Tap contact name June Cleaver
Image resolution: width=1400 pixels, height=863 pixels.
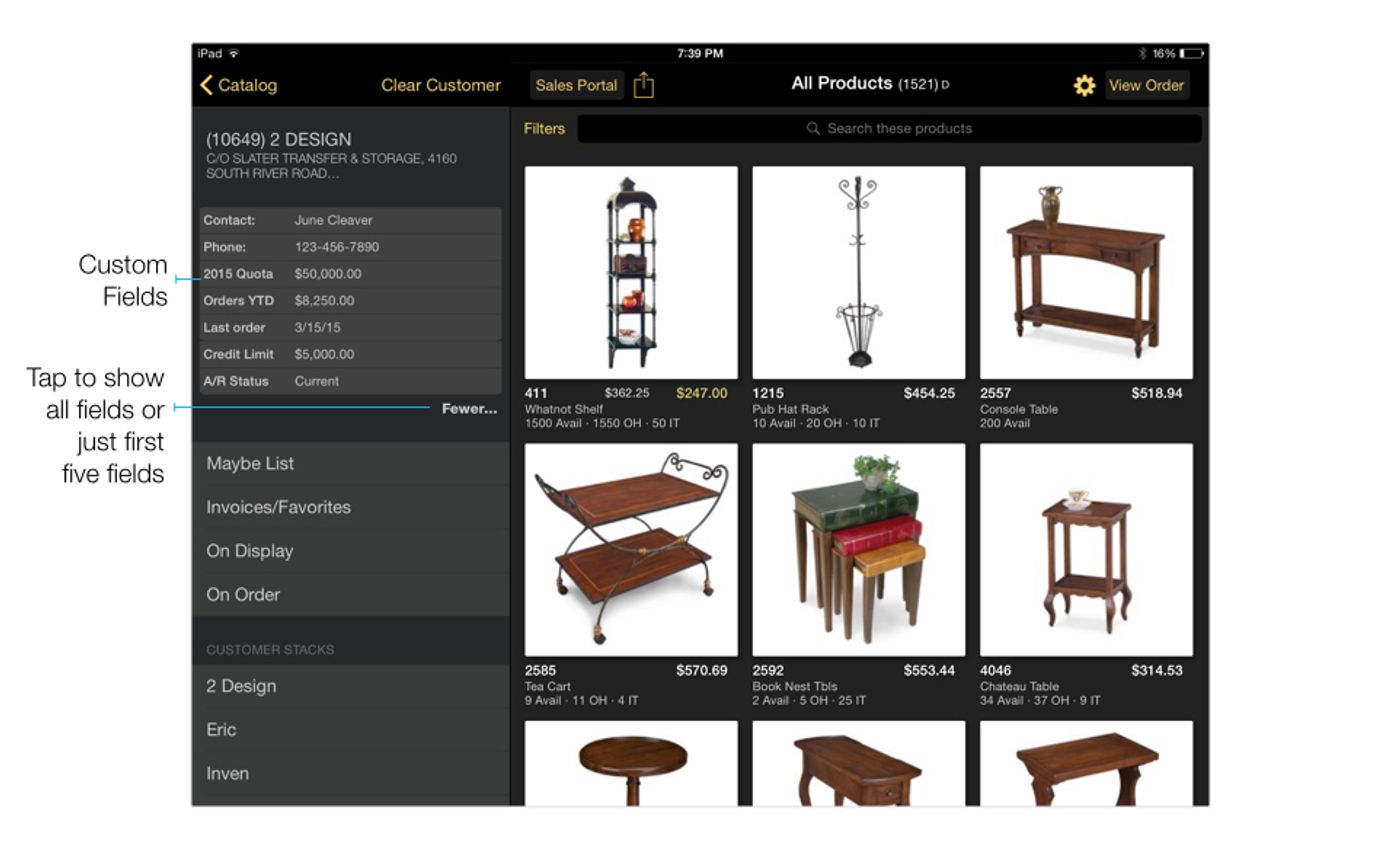click(333, 220)
